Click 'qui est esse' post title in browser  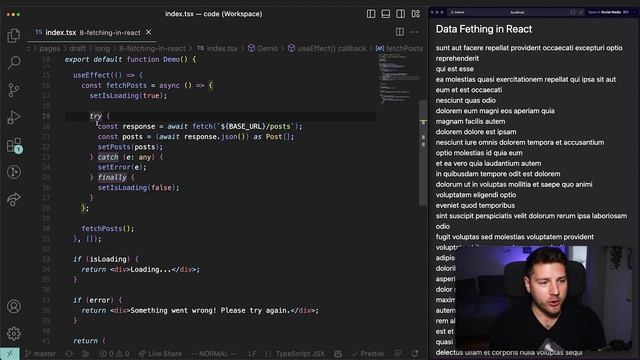(x=455, y=69)
